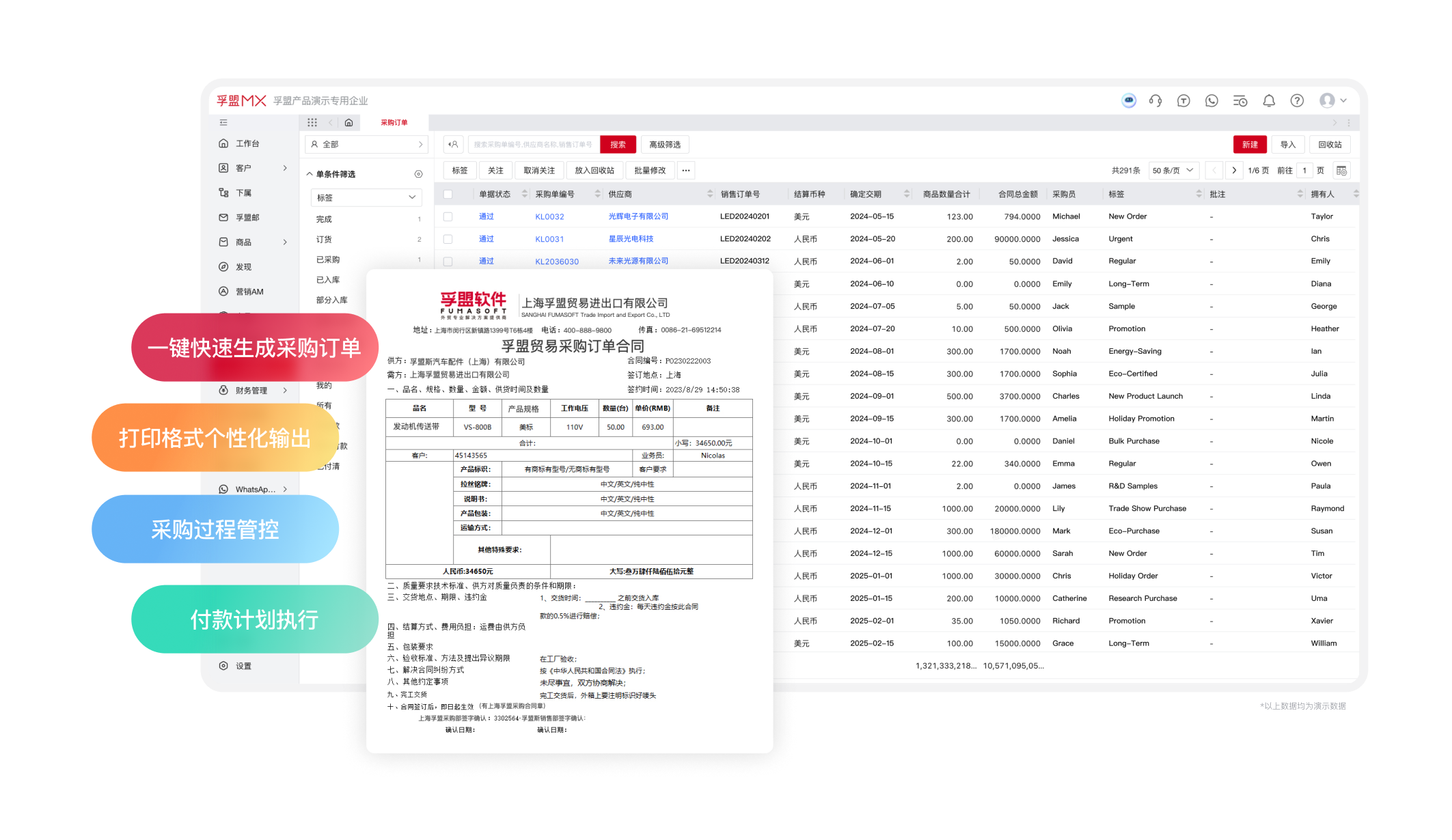Open 设置 at the bottom of the sidebar
Viewport: 1452px width, 840px height.
point(244,666)
